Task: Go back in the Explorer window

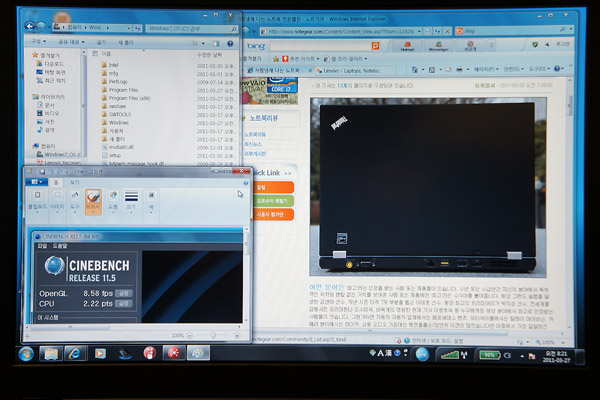Action: pyautogui.click(x=30, y=26)
